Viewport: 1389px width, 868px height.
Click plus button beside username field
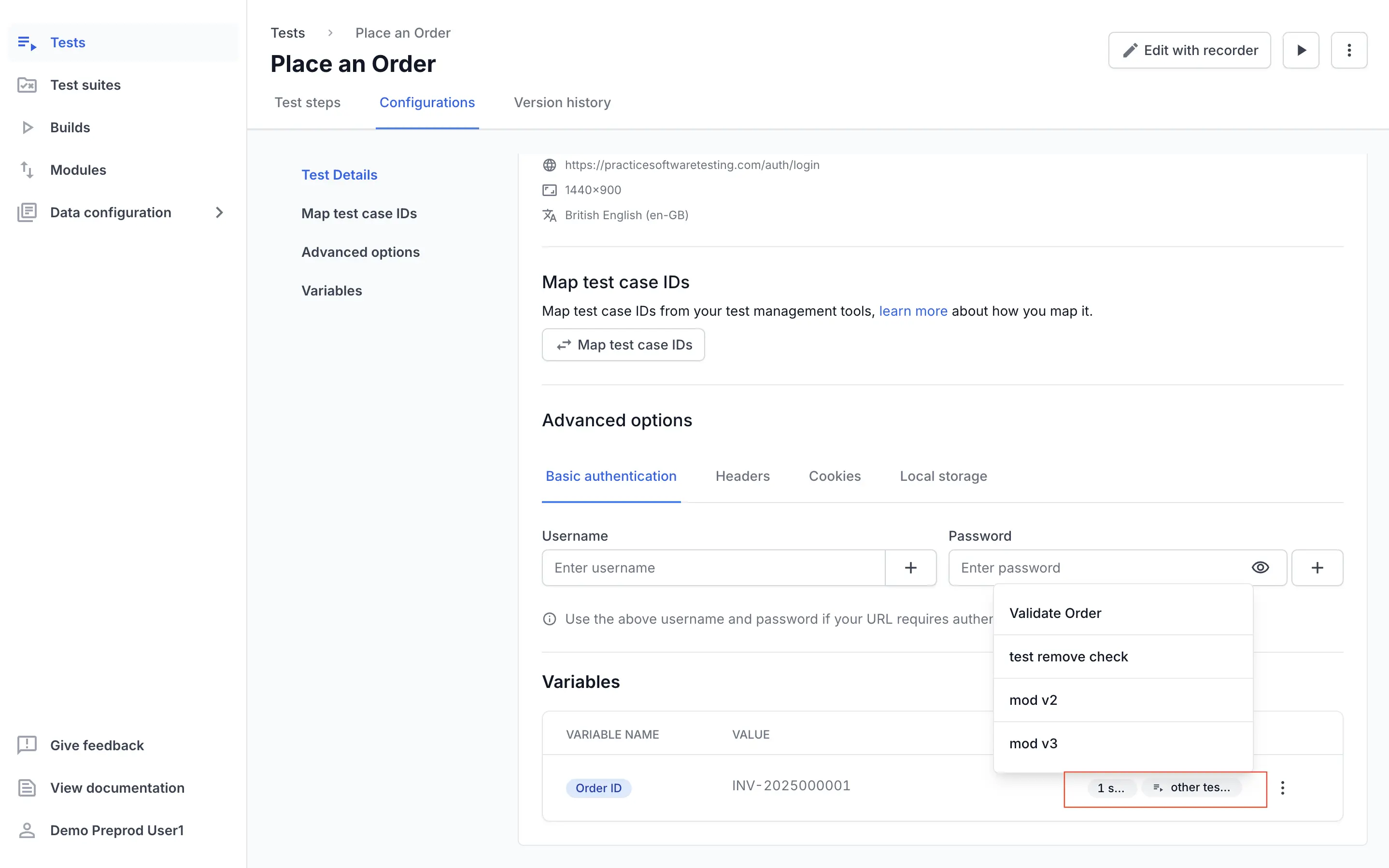pos(910,568)
